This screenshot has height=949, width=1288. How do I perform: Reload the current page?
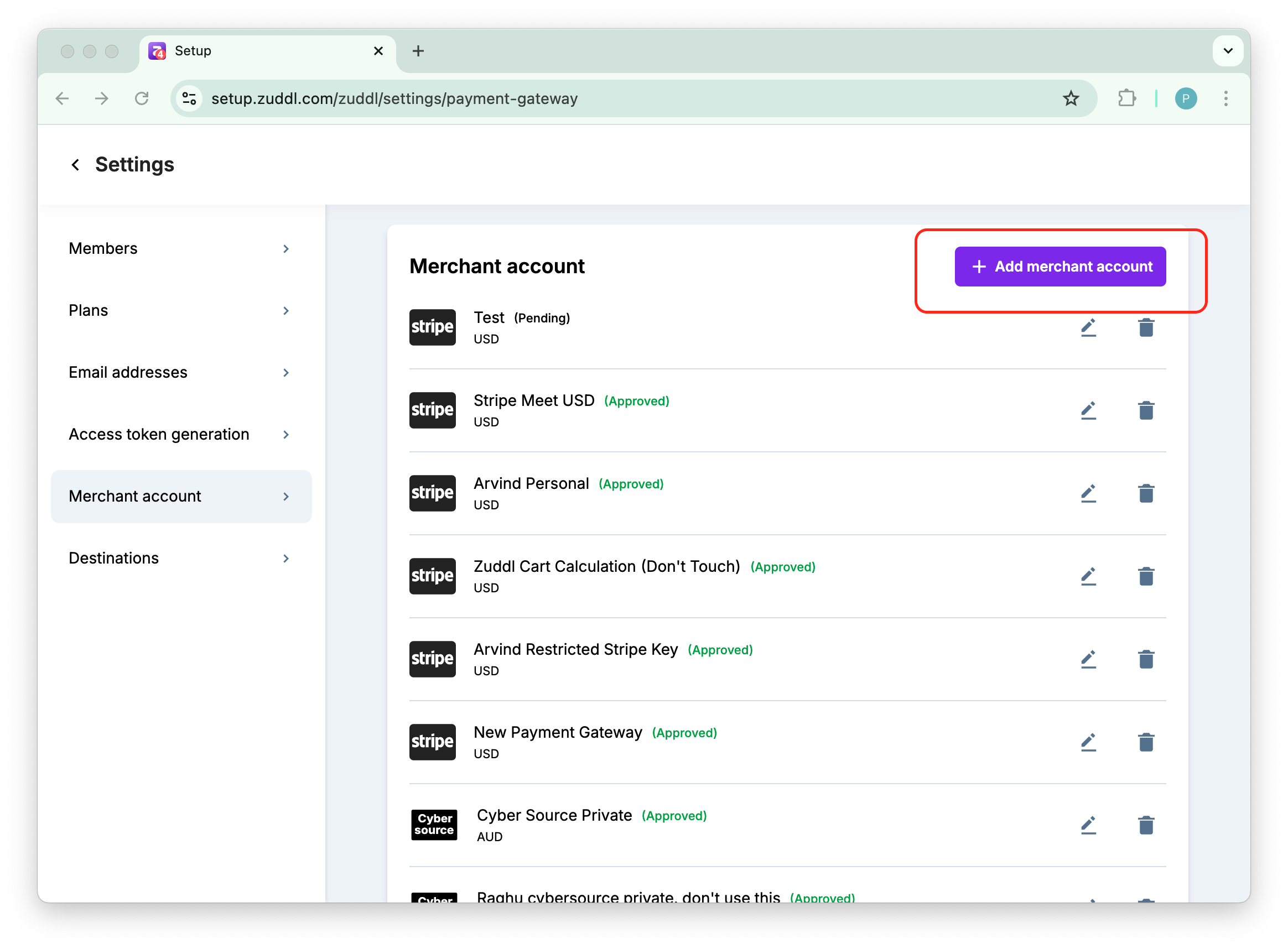pos(142,99)
